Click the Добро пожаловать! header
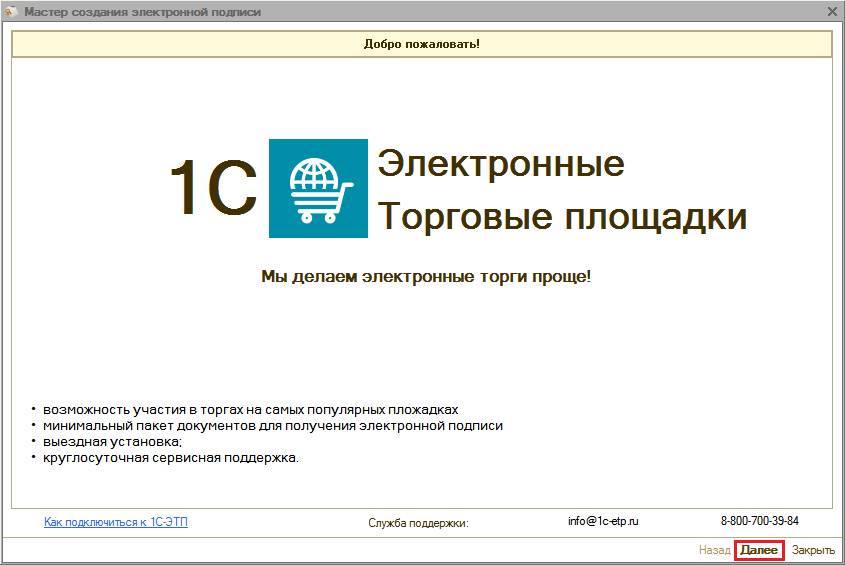 422,44
